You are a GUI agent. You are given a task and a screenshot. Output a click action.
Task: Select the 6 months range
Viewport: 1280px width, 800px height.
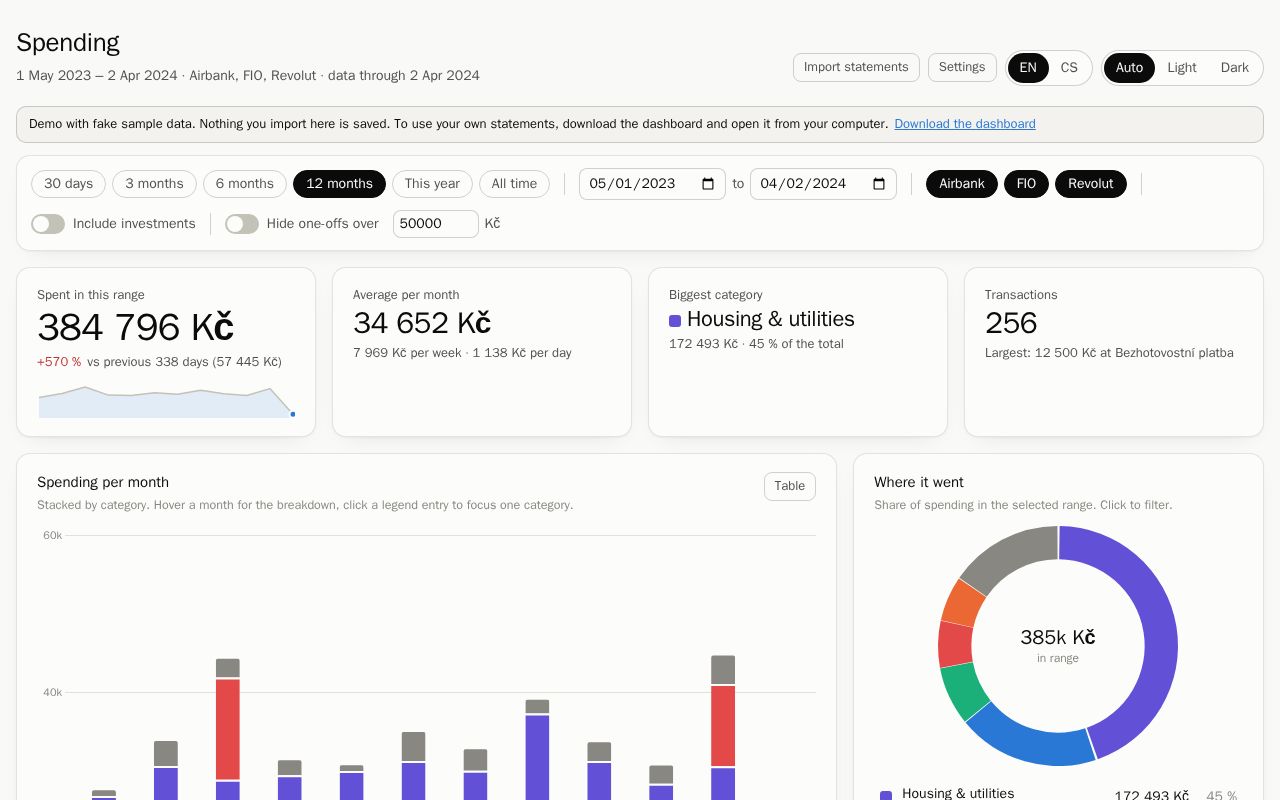click(x=245, y=184)
